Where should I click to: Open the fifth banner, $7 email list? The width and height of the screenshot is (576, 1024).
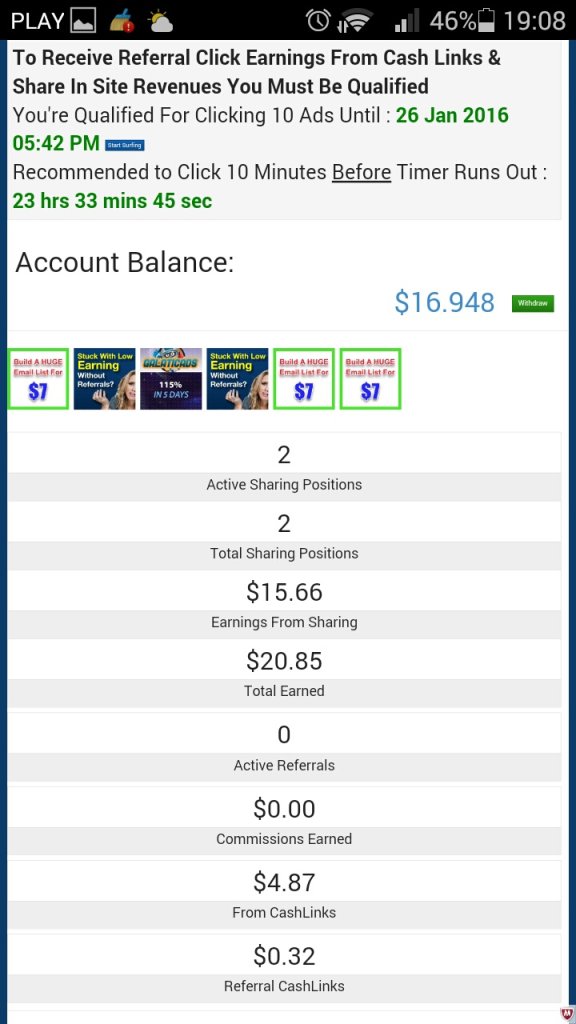tap(304, 379)
